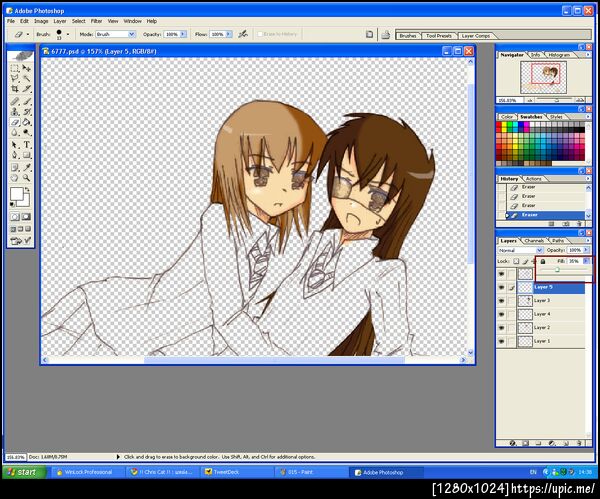
Task: Open WinLock Professional from taskbar
Action: coord(88,472)
